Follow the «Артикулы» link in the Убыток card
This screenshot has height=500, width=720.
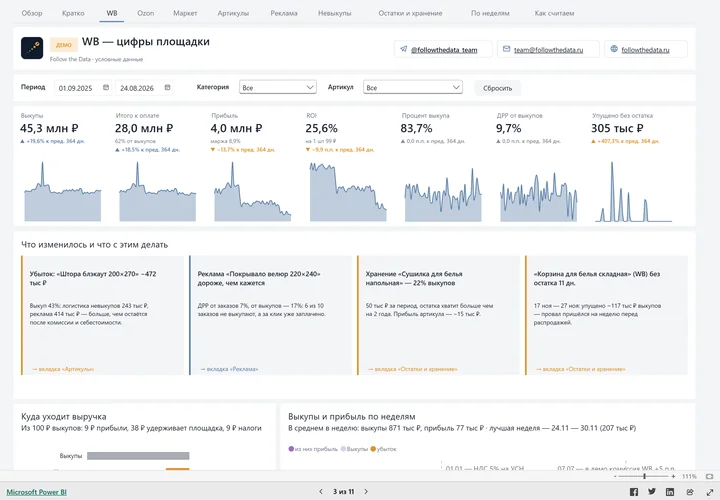(x=63, y=369)
